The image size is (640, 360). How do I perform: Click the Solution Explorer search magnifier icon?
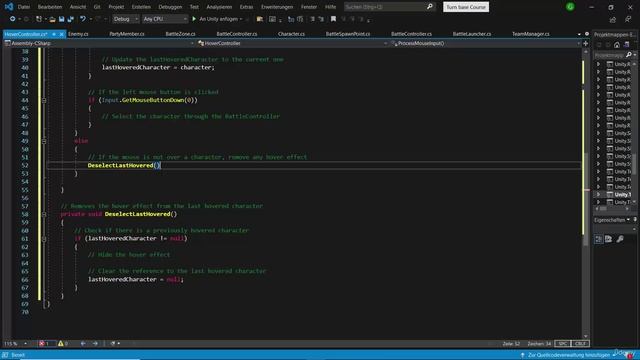[x=629, y=55]
